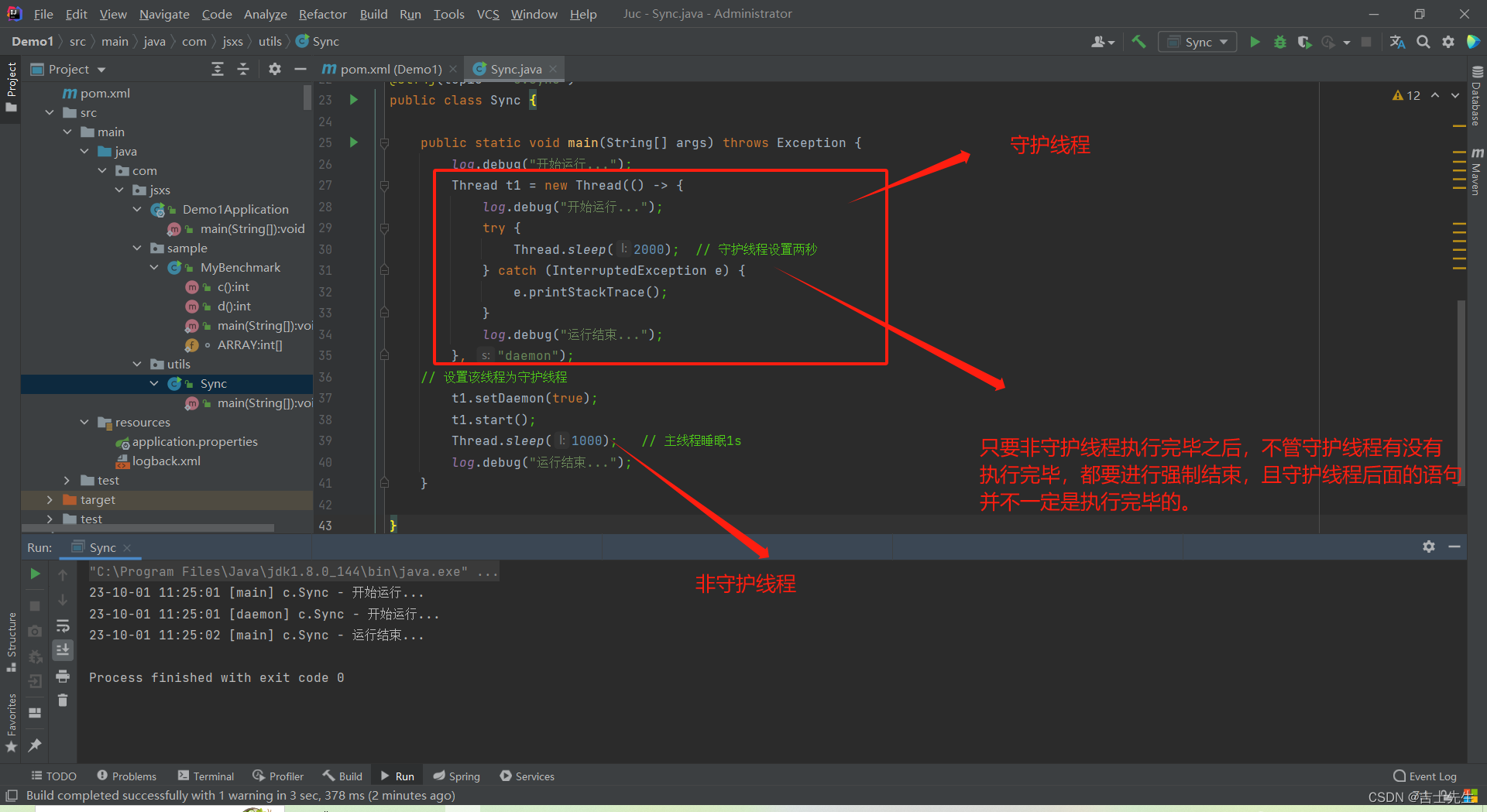Open TODO tool window
The image size is (1487, 812).
[53, 776]
